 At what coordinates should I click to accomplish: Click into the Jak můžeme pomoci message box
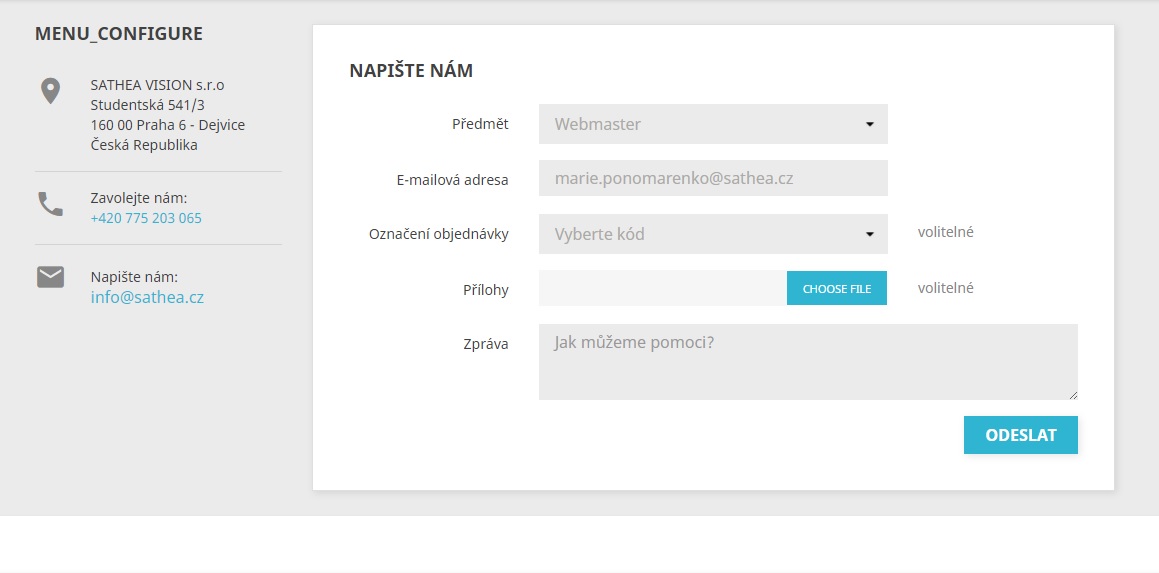coord(808,362)
